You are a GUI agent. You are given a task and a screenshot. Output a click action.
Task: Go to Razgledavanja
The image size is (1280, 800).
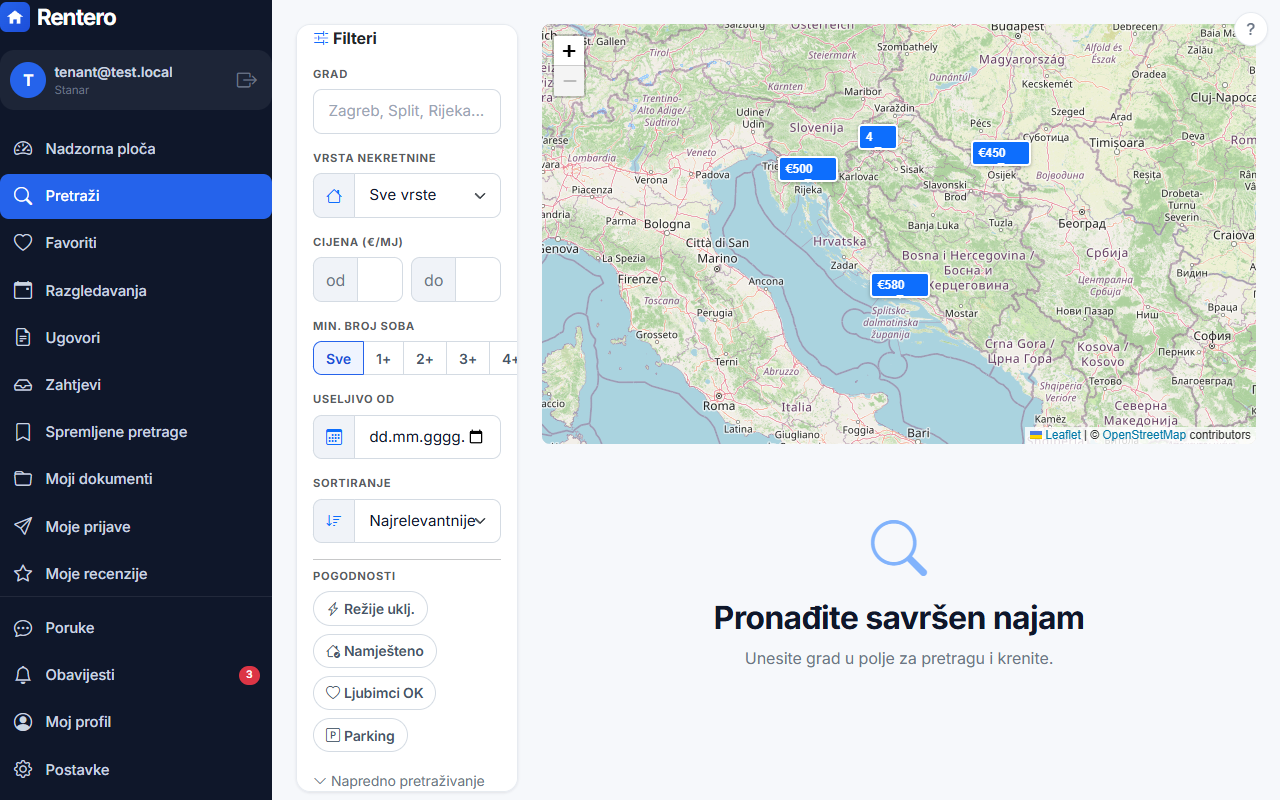(136, 291)
